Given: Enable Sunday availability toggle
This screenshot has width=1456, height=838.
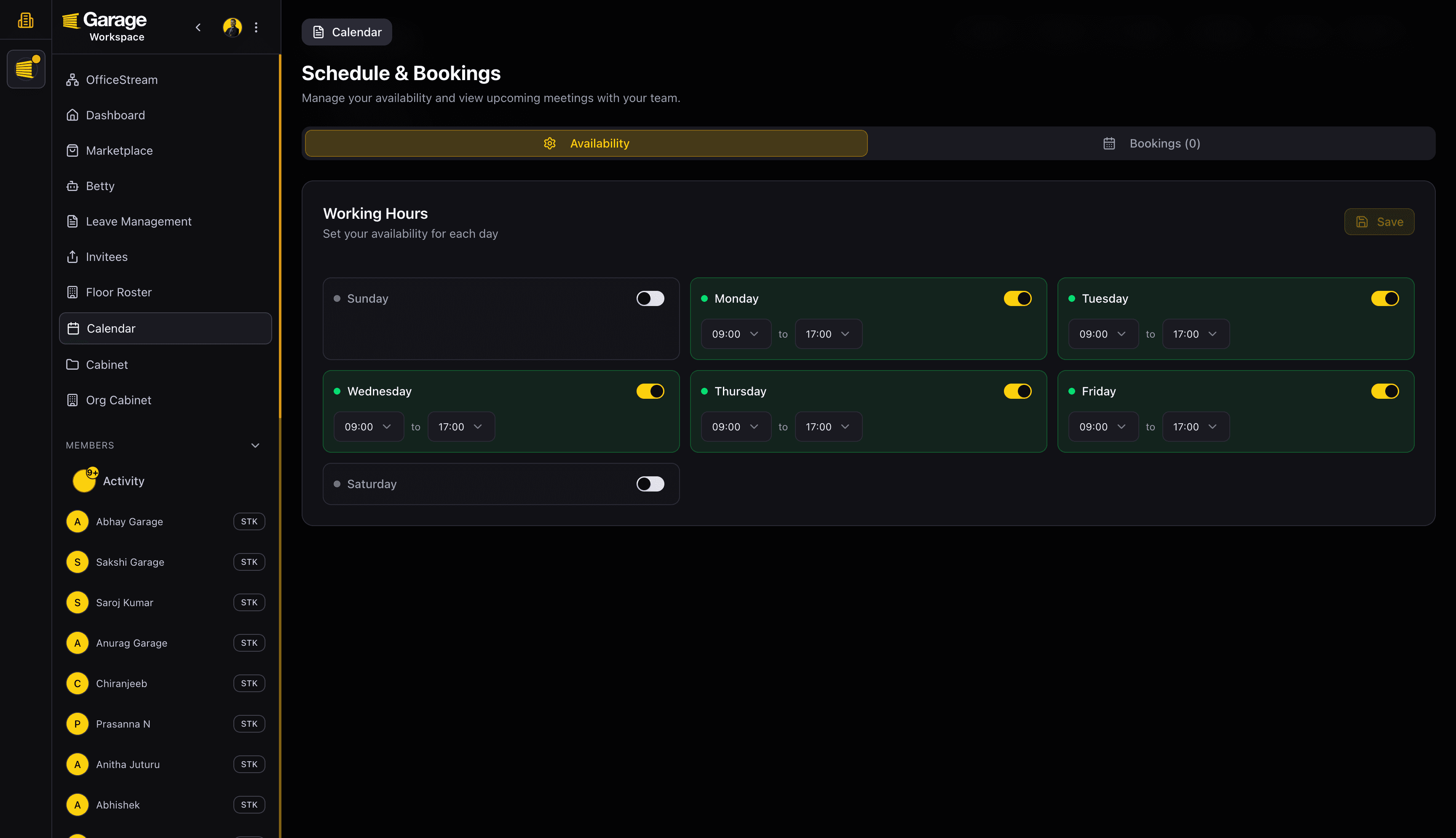Looking at the screenshot, I should pyautogui.click(x=650, y=298).
